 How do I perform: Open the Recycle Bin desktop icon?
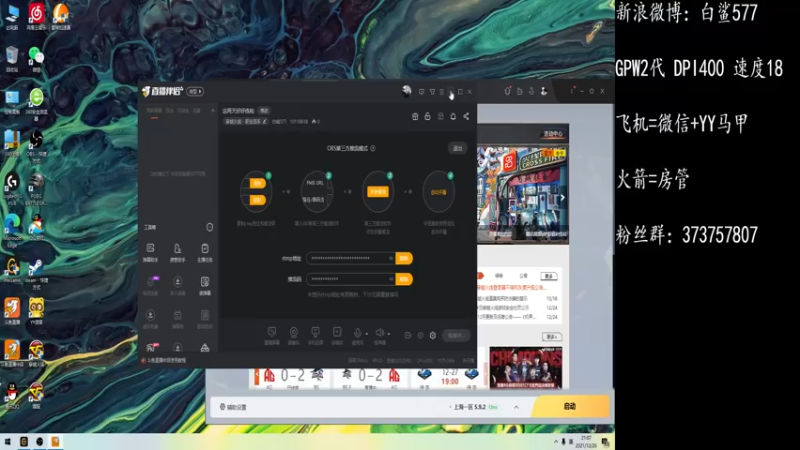(12, 59)
